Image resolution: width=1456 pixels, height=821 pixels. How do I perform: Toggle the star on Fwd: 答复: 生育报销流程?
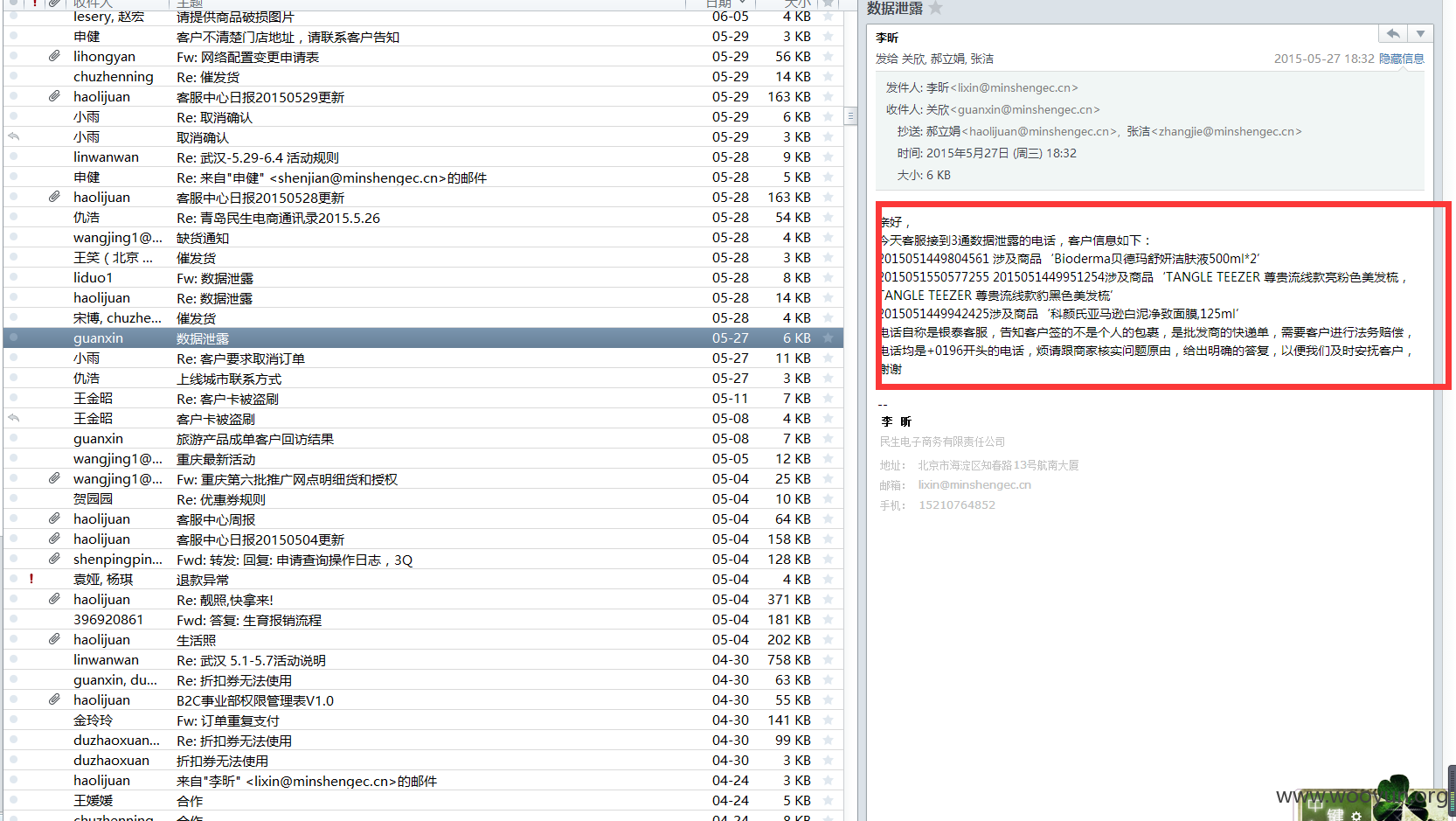coord(828,619)
